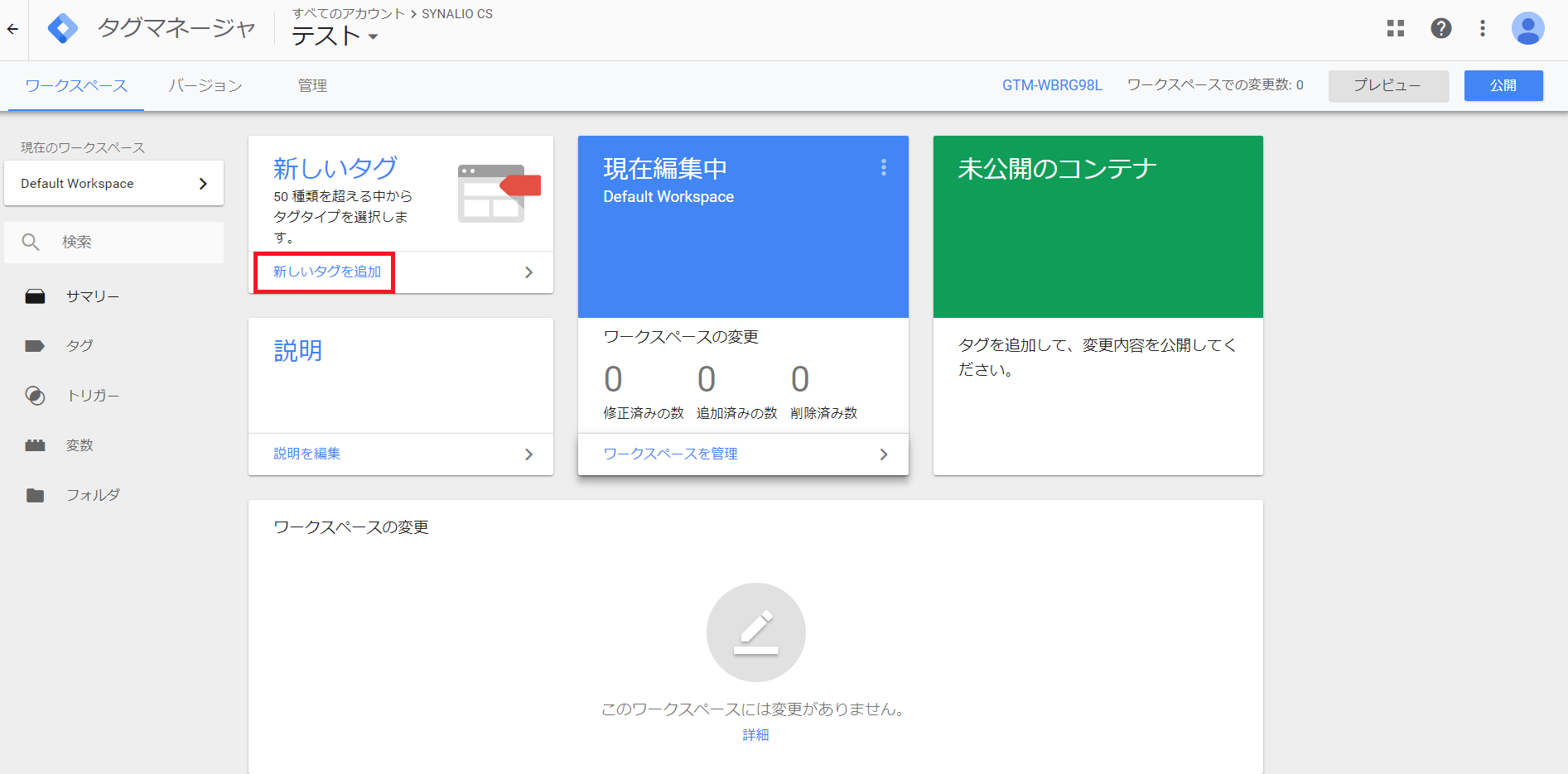This screenshot has height=774, width=1568.
Task: Click the 新しいタグ card heading
Action: 335,168
